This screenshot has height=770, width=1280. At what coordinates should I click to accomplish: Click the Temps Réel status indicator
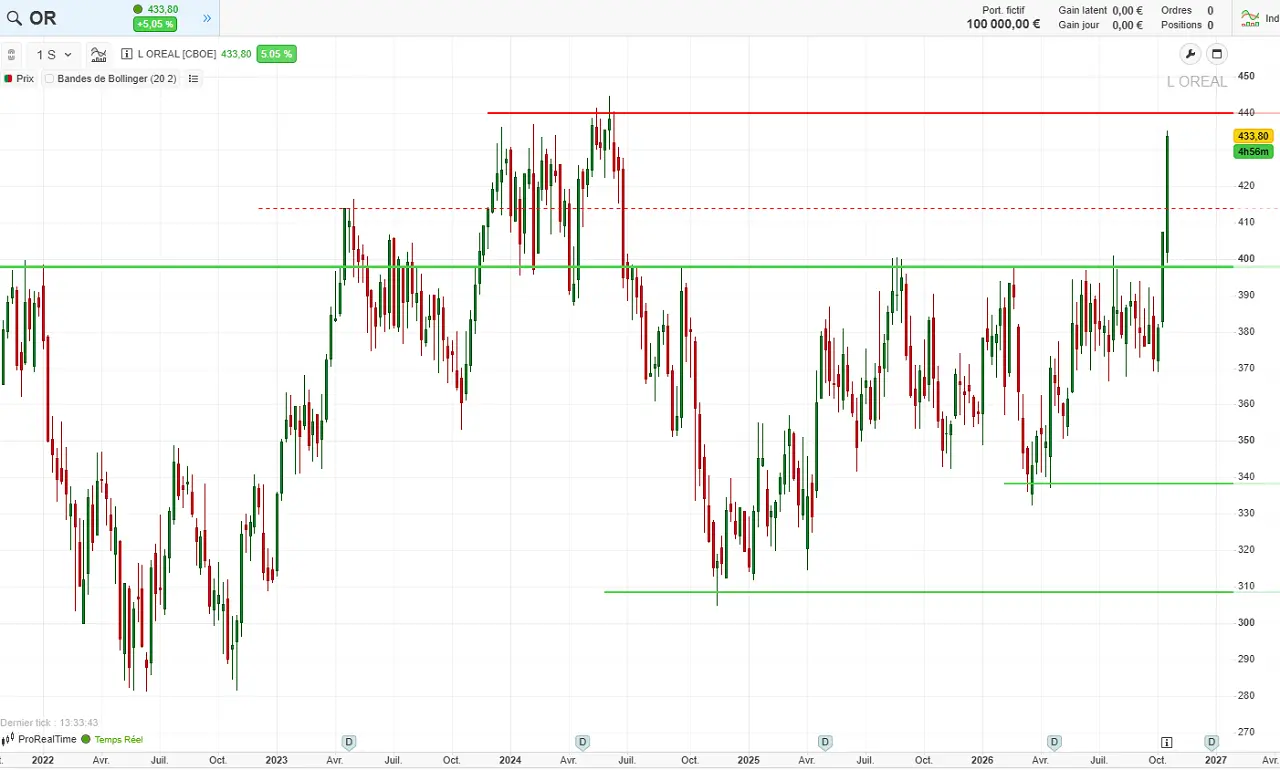pos(112,740)
